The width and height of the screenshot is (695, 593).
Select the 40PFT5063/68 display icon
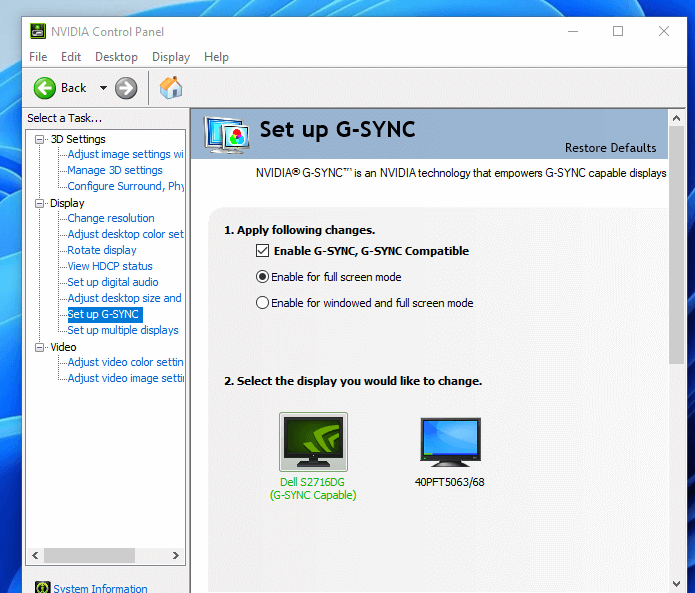pyautogui.click(x=450, y=442)
